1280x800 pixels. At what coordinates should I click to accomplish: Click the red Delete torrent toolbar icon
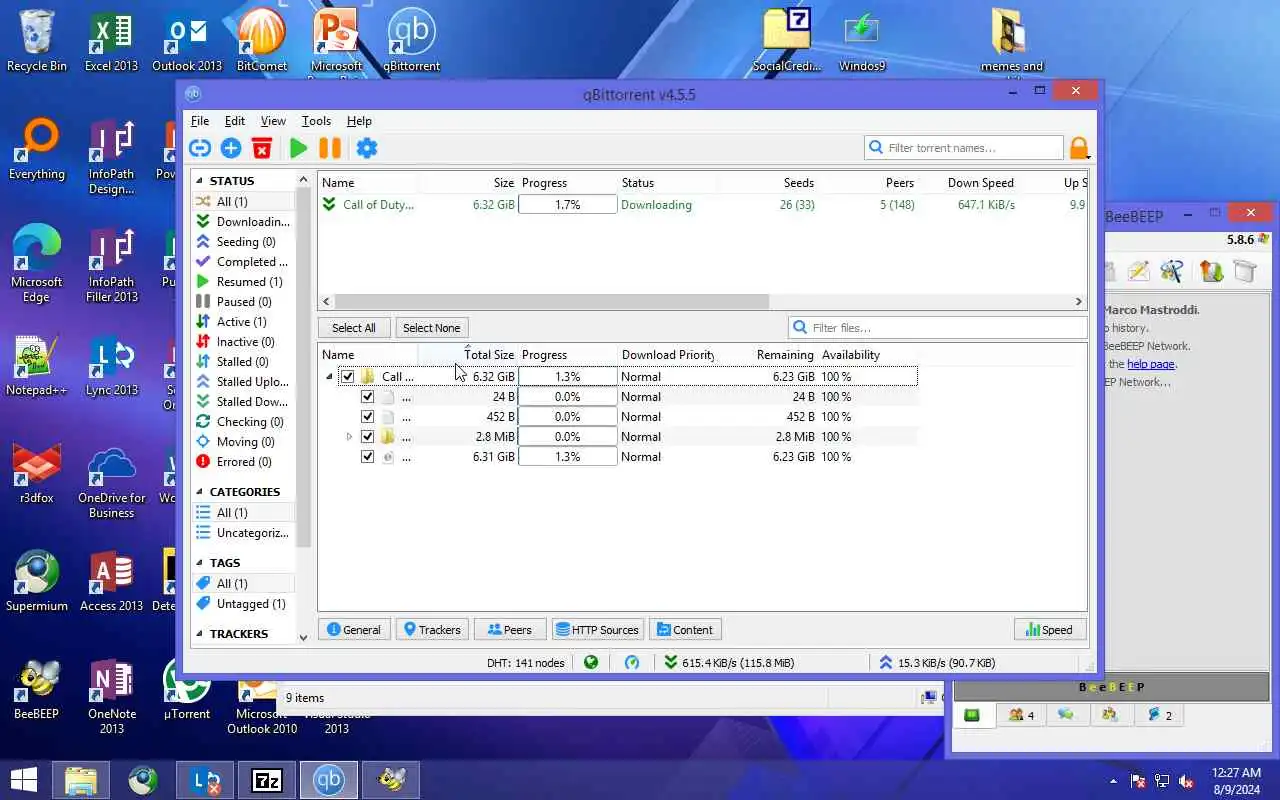[x=262, y=148]
